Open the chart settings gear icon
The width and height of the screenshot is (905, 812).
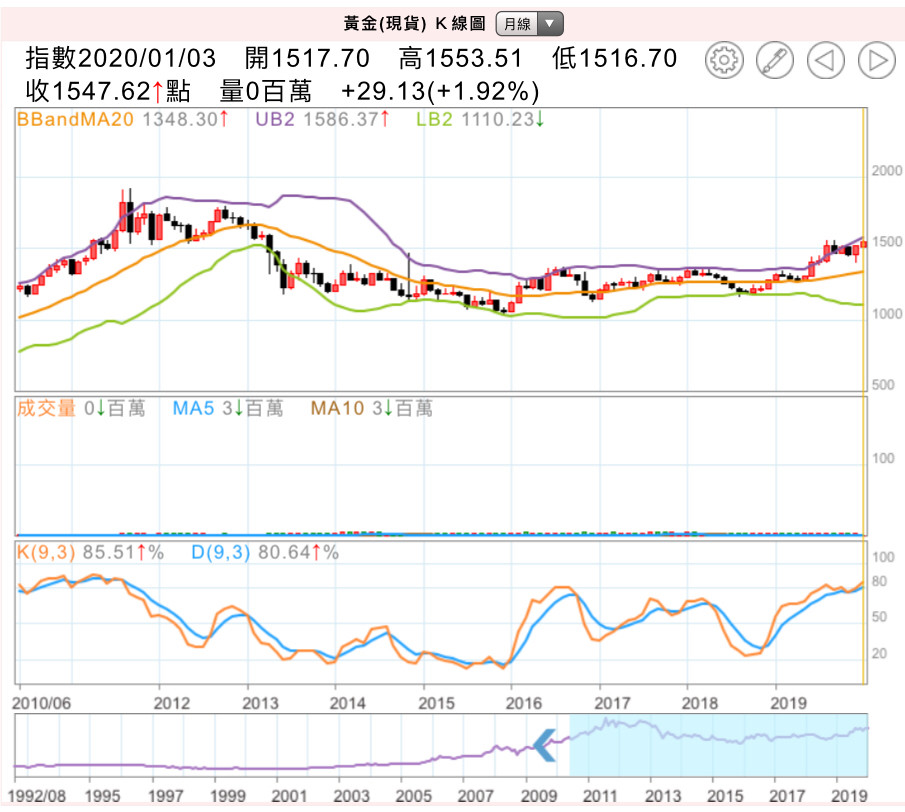(x=722, y=60)
